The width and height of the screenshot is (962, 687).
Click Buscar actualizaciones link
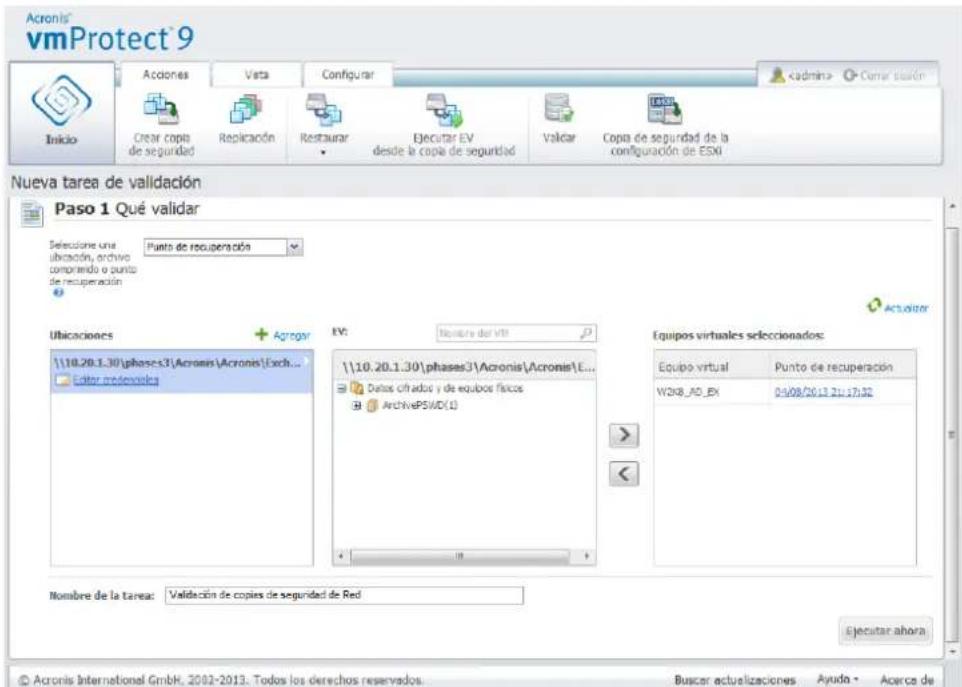[735, 680]
